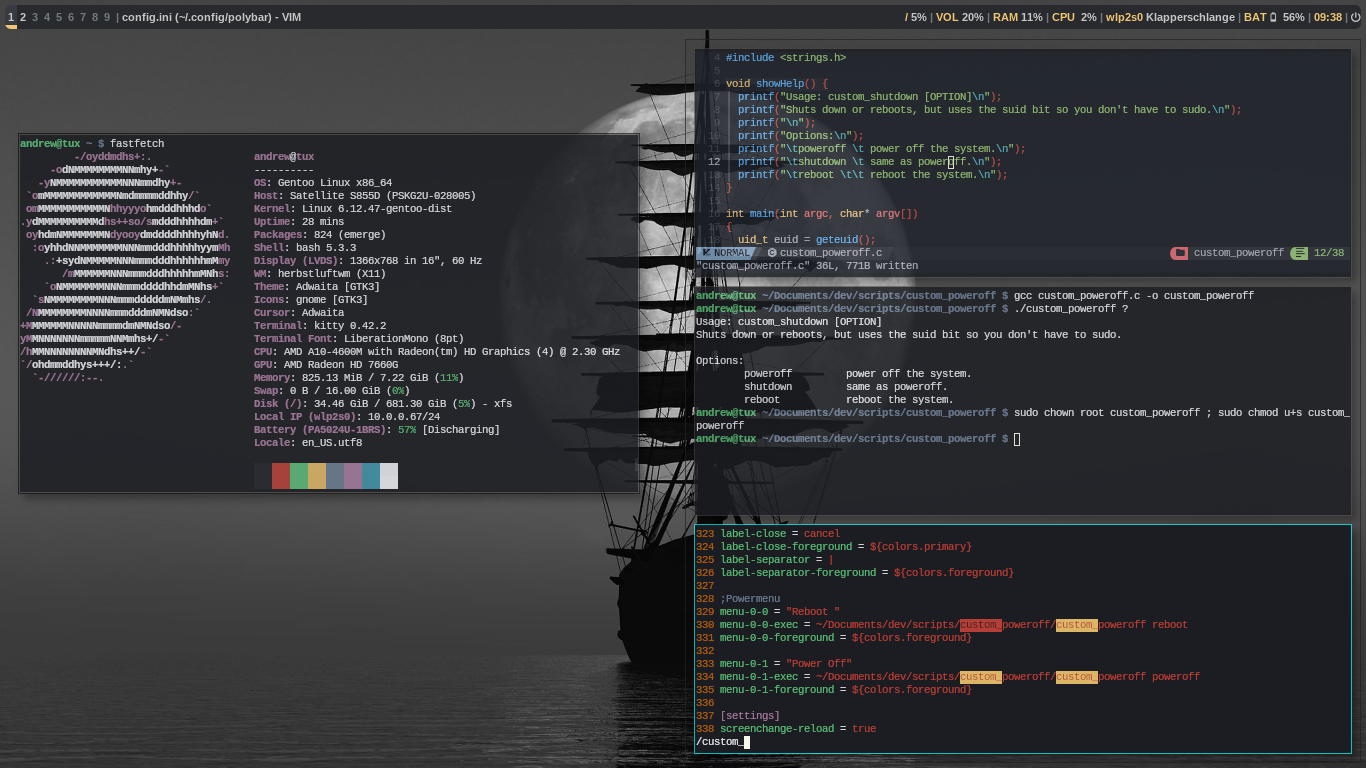1366x768 pixels.
Task: Click the 'Battery (PA5024U-1BRS)' line
Action: [x=377, y=430]
